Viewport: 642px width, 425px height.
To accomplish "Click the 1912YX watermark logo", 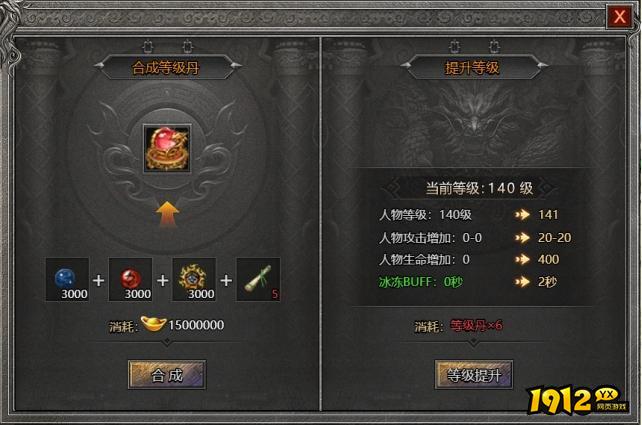I will 577,399.
